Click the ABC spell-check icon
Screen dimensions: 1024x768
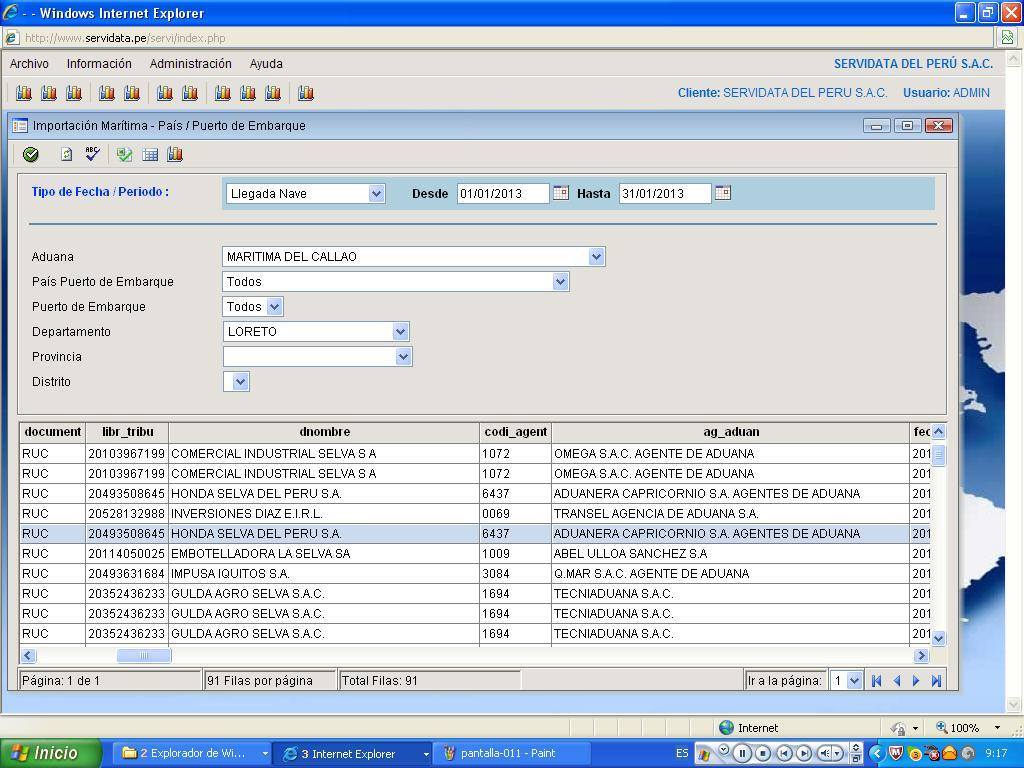pyautogui.click(x=92, y=154)
